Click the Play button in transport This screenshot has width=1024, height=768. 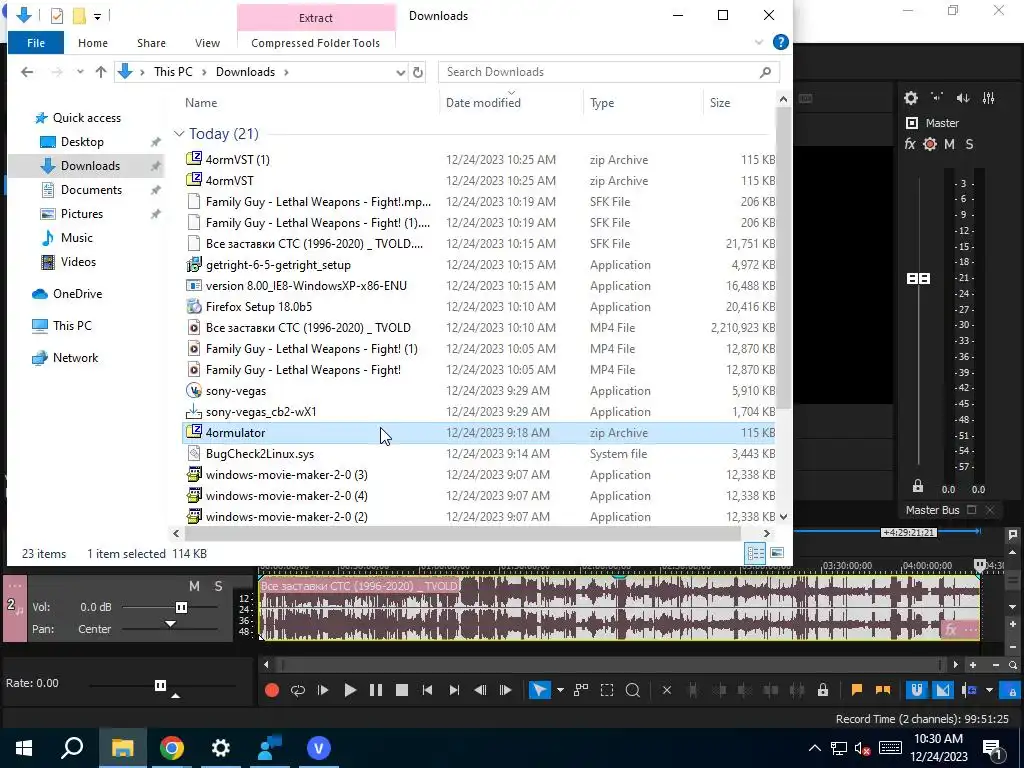click(349, 690)
